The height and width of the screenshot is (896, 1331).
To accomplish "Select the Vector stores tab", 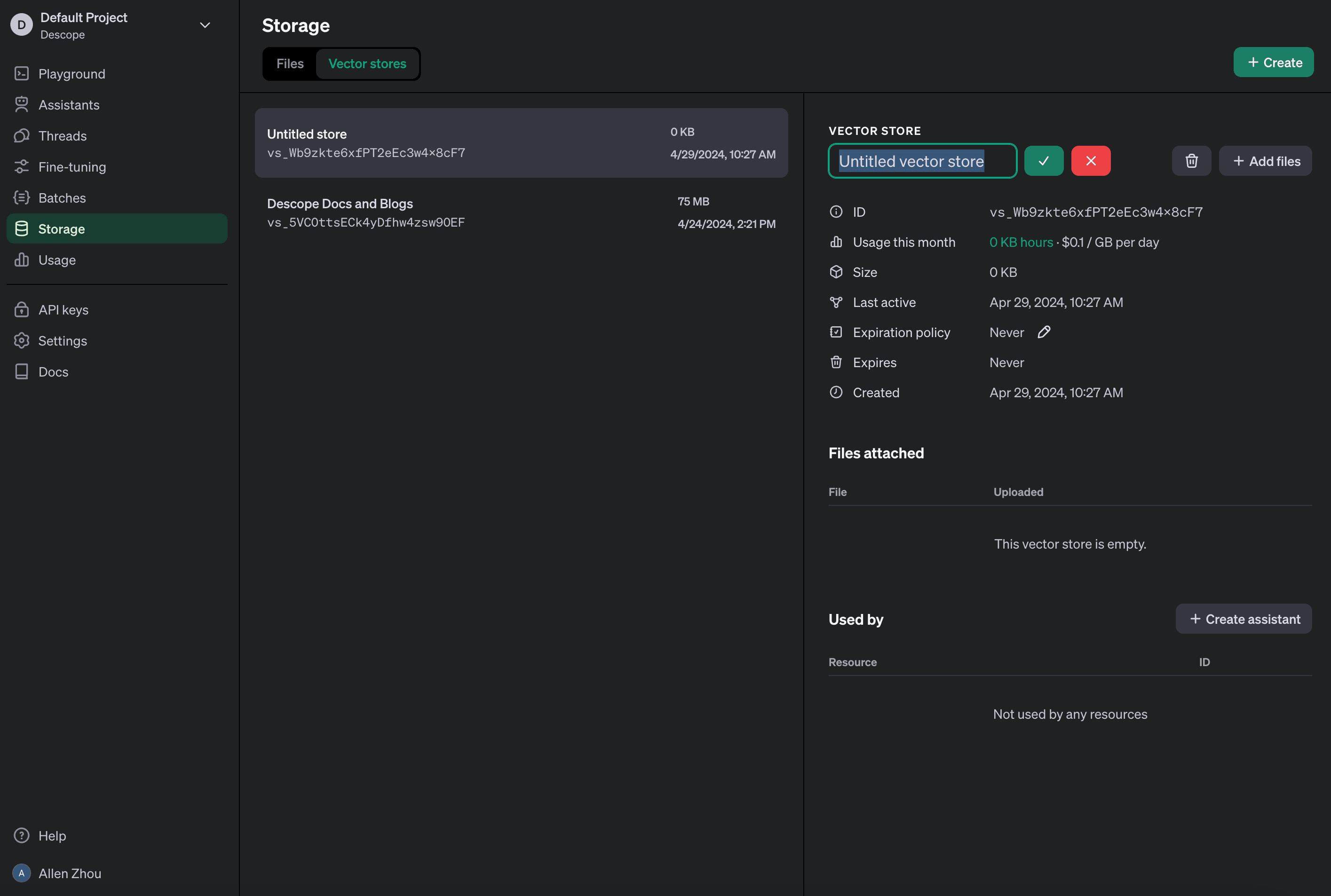I will point(367,63).
